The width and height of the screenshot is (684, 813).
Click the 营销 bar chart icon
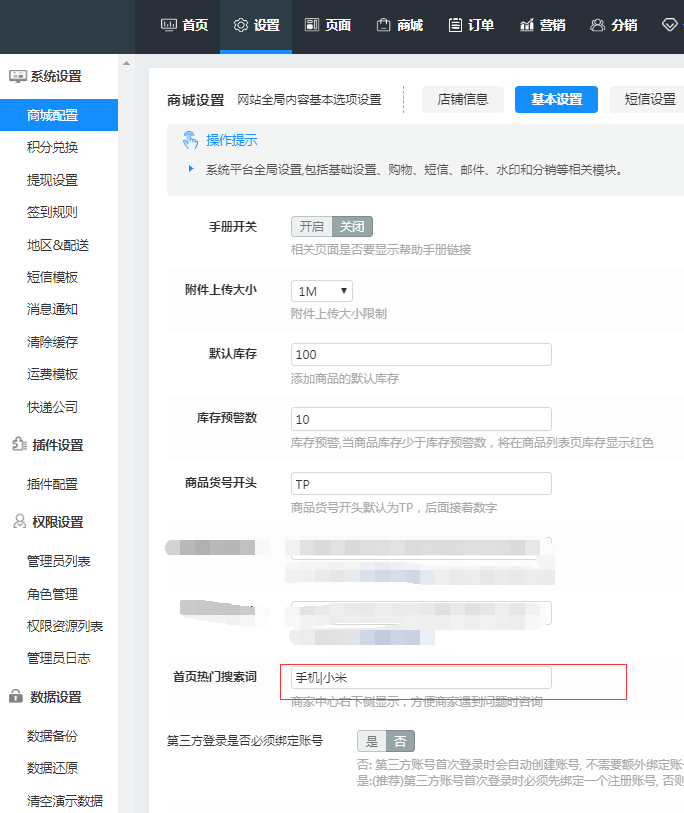(526, 25)
